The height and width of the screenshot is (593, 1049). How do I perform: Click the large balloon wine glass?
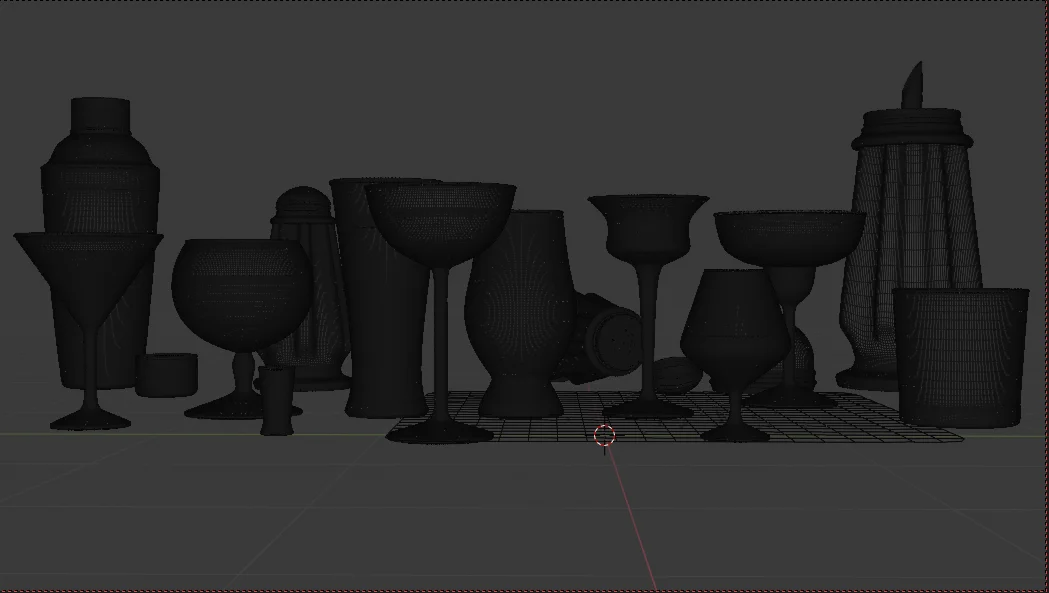(x=237, y=290)
